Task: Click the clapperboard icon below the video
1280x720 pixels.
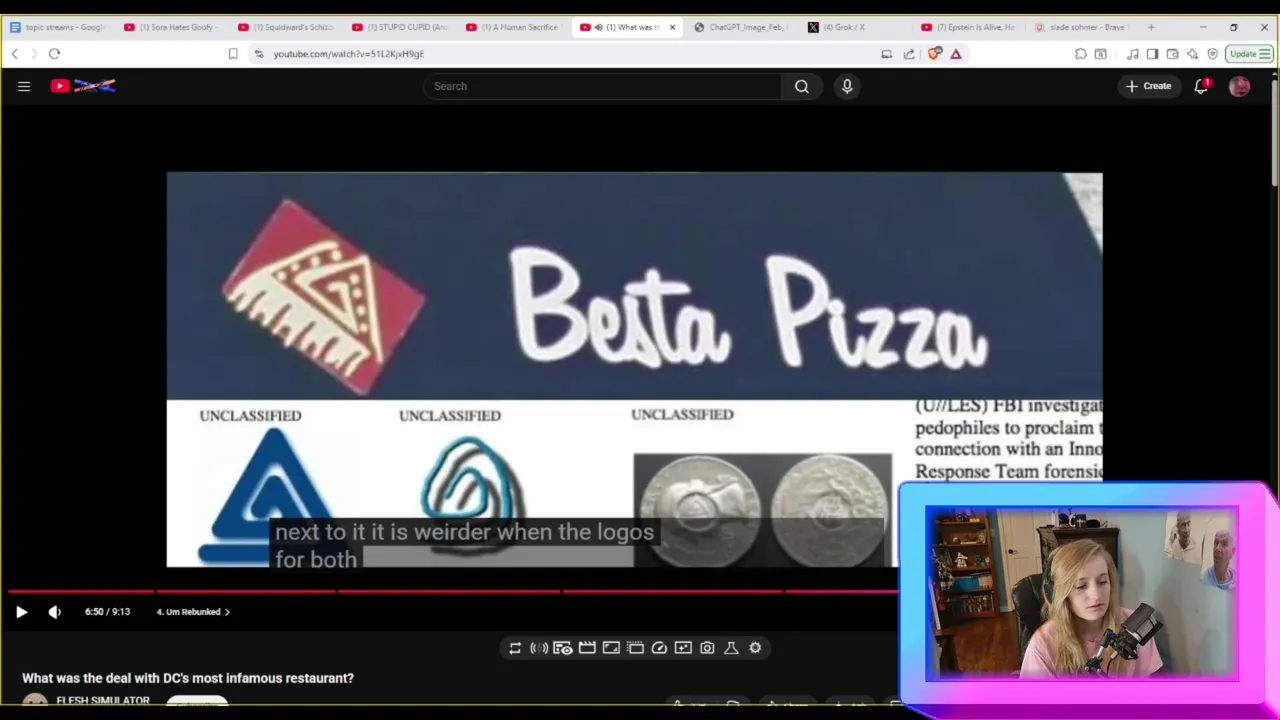Action: (587, 648)
